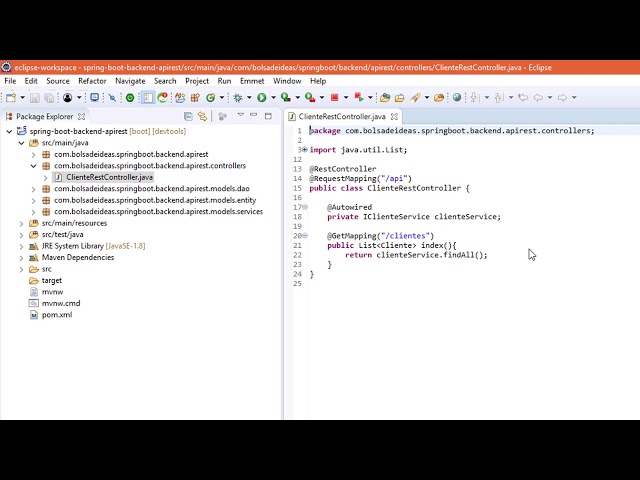The width and height of the screenshot is (640, 480).
Task: Click the Last Edit Location icon
Action: point(523,98)
